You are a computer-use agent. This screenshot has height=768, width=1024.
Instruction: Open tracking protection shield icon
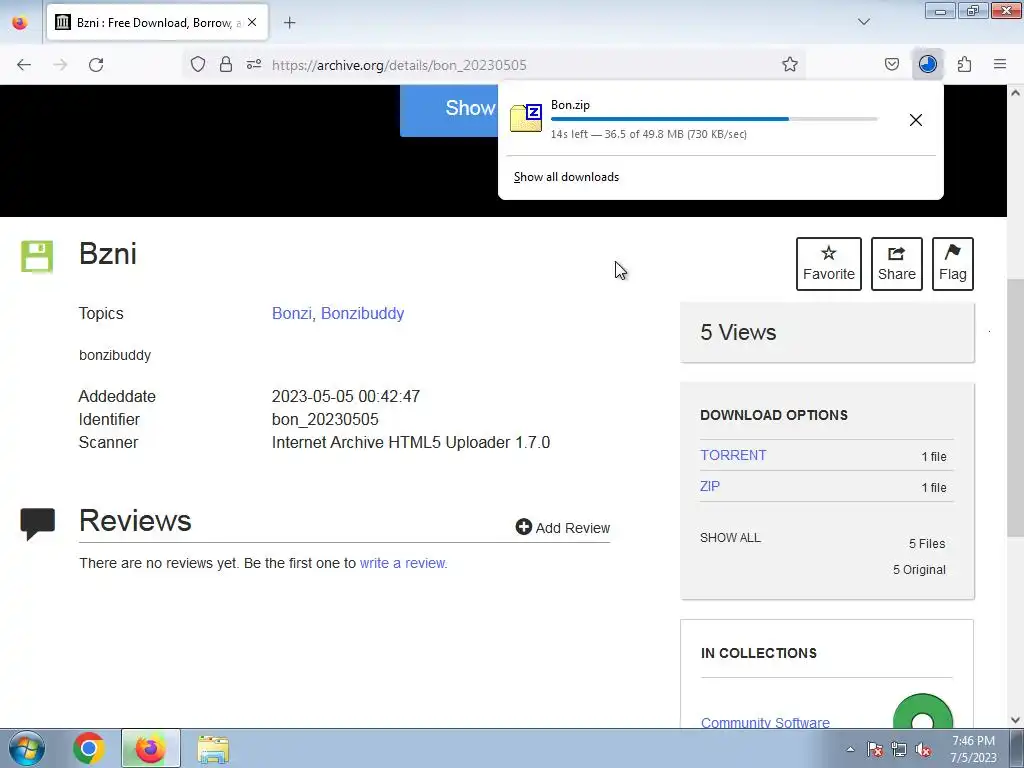click(x=198, y=64)
